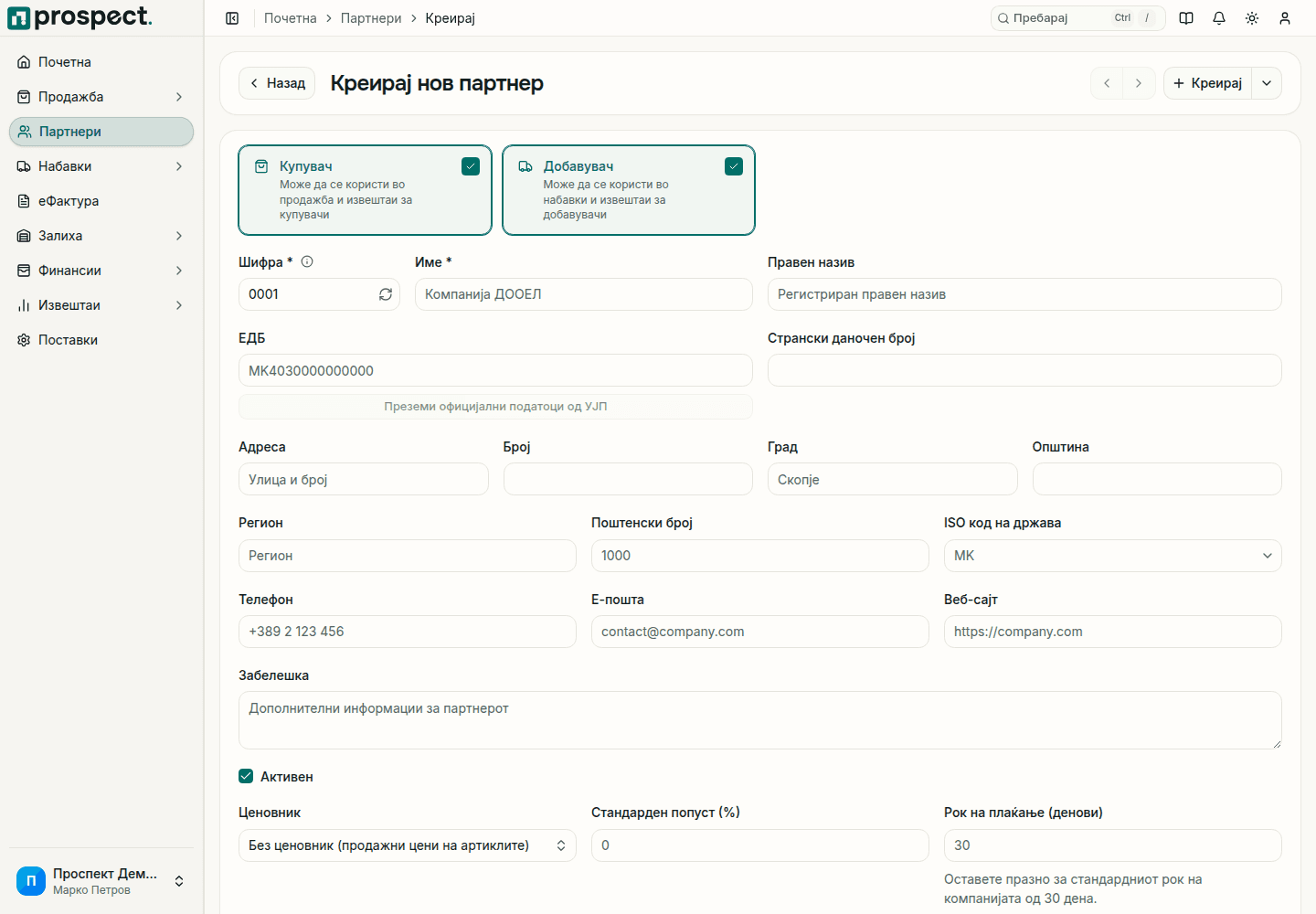
Task: Click the Партнери breadcrumb link
Action: [371, 18]
